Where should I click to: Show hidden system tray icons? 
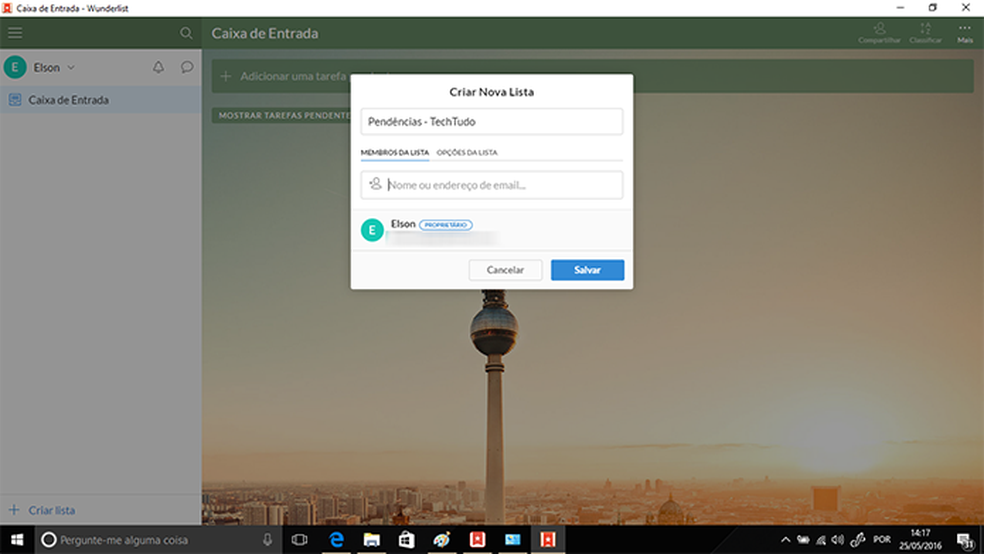785,540
